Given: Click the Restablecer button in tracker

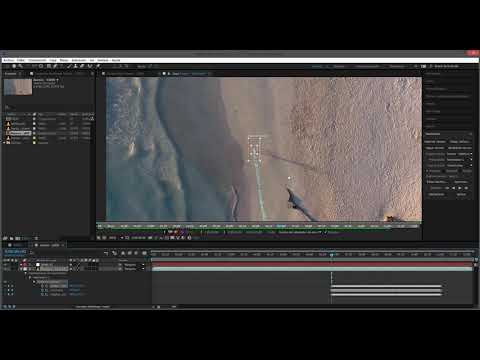Looking at the screenshot, I should click(436, 194).
